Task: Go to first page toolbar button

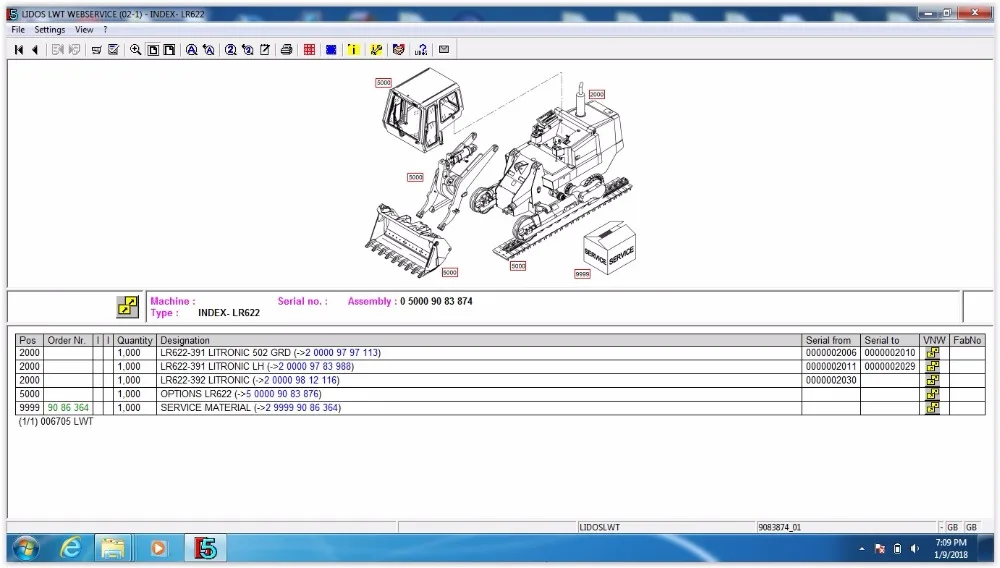Action: (x=18, y=50)
